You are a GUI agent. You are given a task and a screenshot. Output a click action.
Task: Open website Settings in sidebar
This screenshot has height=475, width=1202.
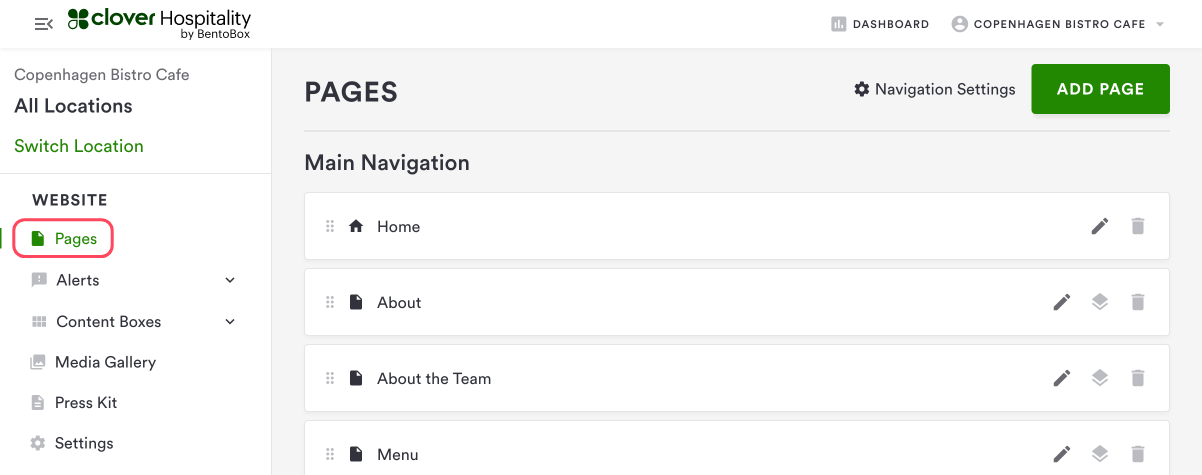tap(83, 443)
